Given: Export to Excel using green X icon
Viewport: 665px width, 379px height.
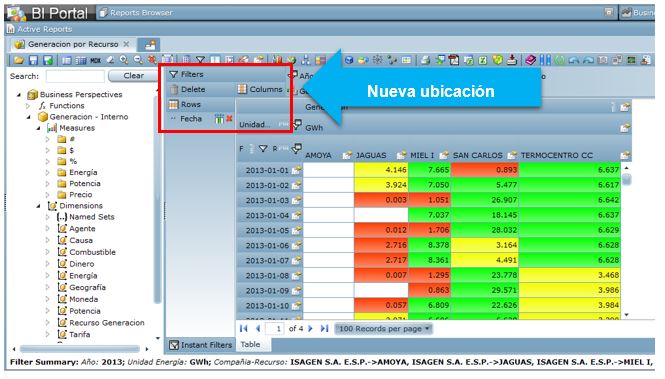Looking at the screenshot, I should point(483,60).
